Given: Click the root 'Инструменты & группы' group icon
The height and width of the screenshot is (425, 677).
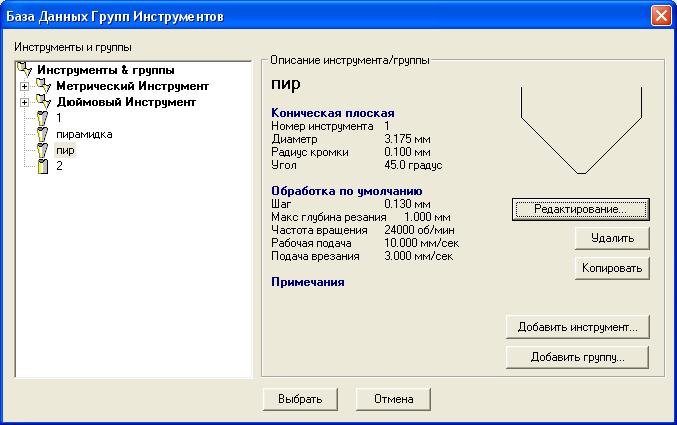Looking at the screenshot, I should pyautogui.click(x=27, y=70).
